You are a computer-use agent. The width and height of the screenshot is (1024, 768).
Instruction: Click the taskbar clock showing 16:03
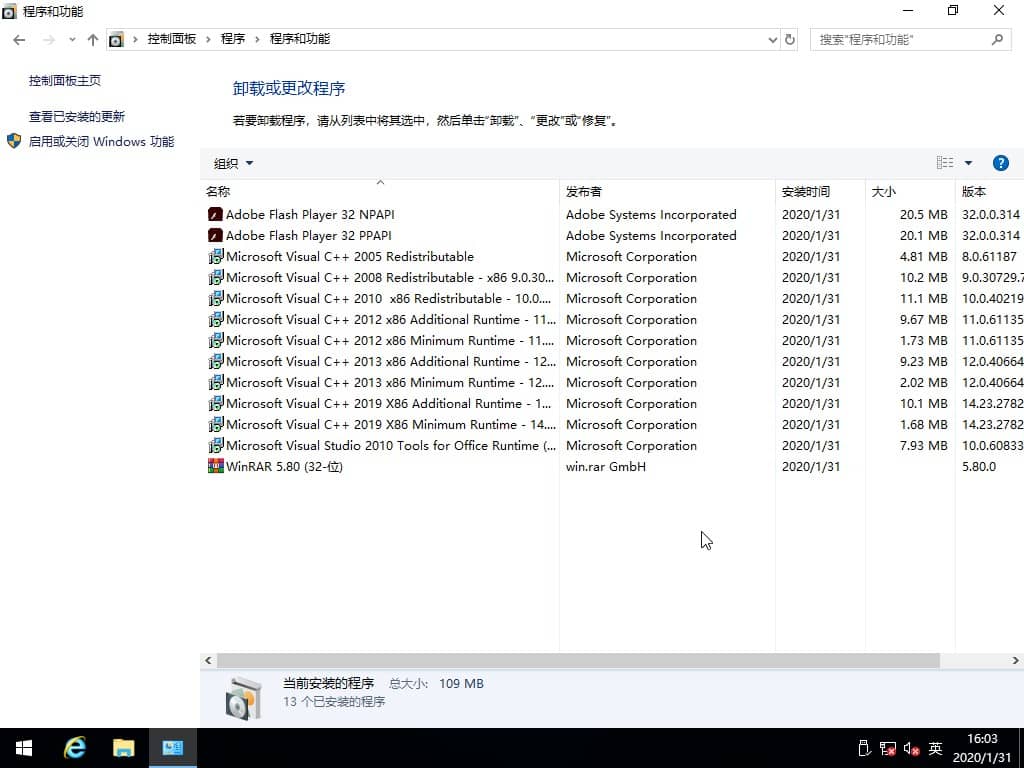coord(982,748)
